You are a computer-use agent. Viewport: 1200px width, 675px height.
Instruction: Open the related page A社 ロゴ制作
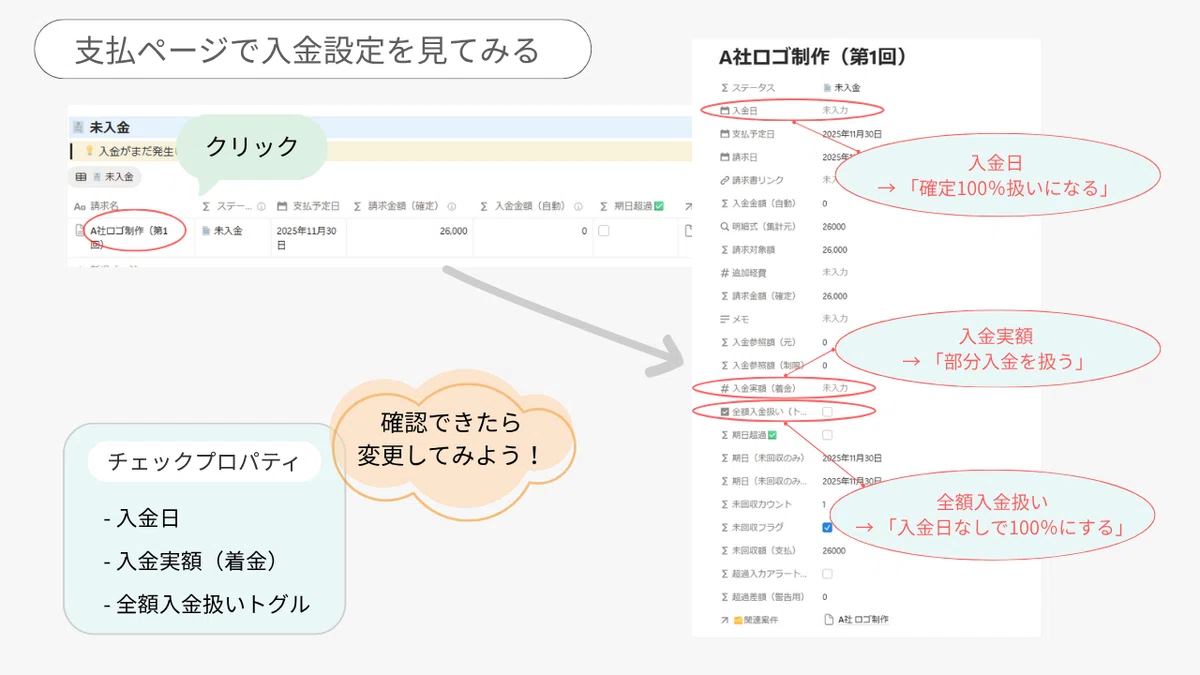point(855,620)
